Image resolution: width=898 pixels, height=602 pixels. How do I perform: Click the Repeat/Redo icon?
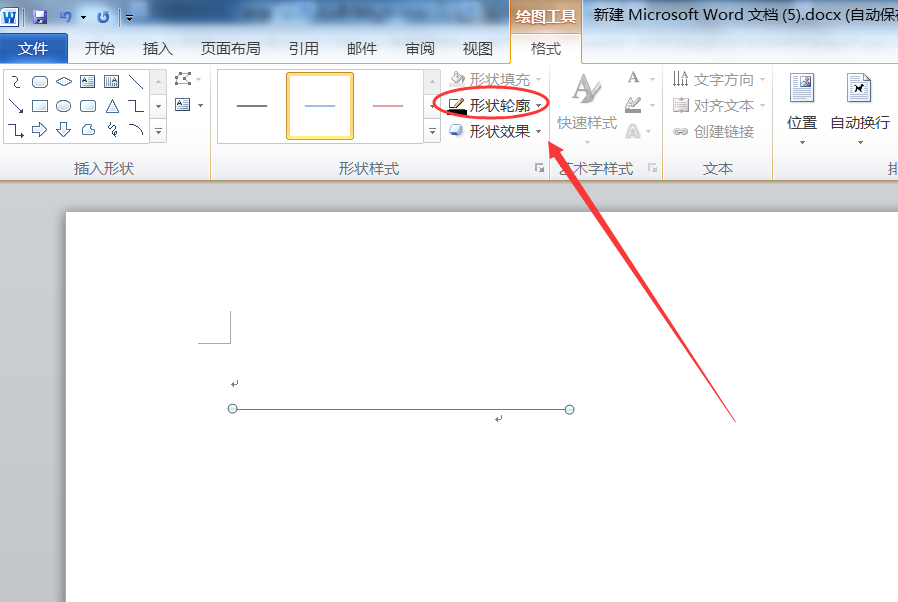coord(103,17)
